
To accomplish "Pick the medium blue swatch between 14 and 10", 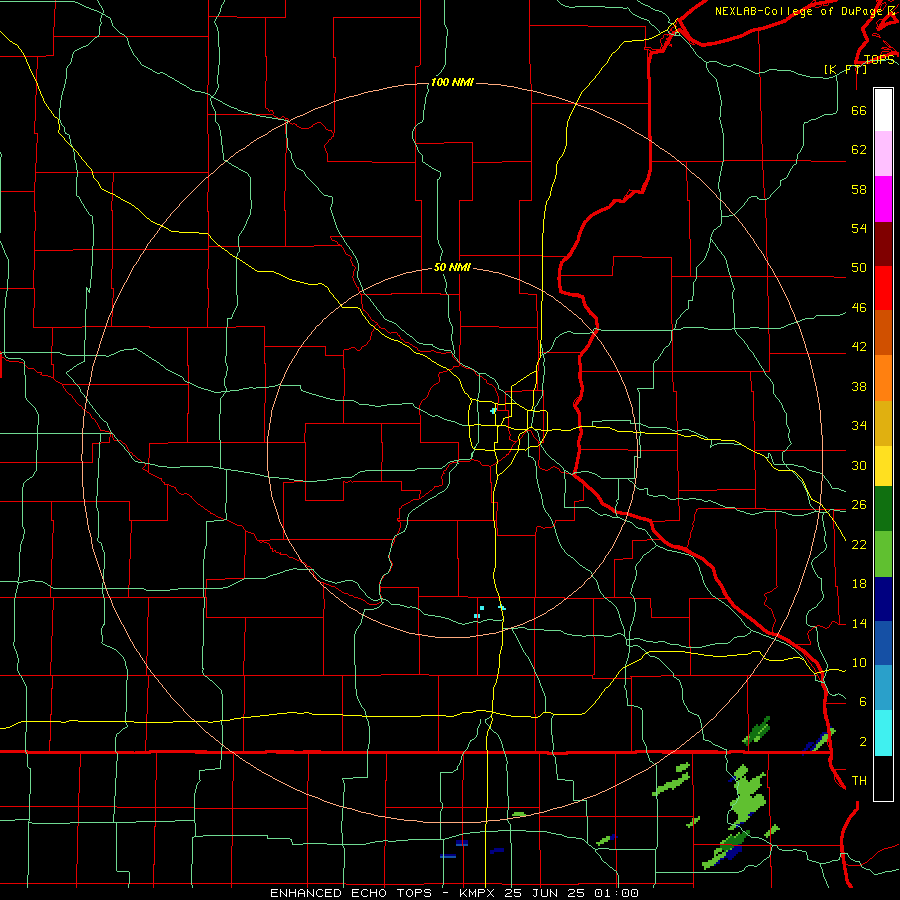I will (883, 643).
